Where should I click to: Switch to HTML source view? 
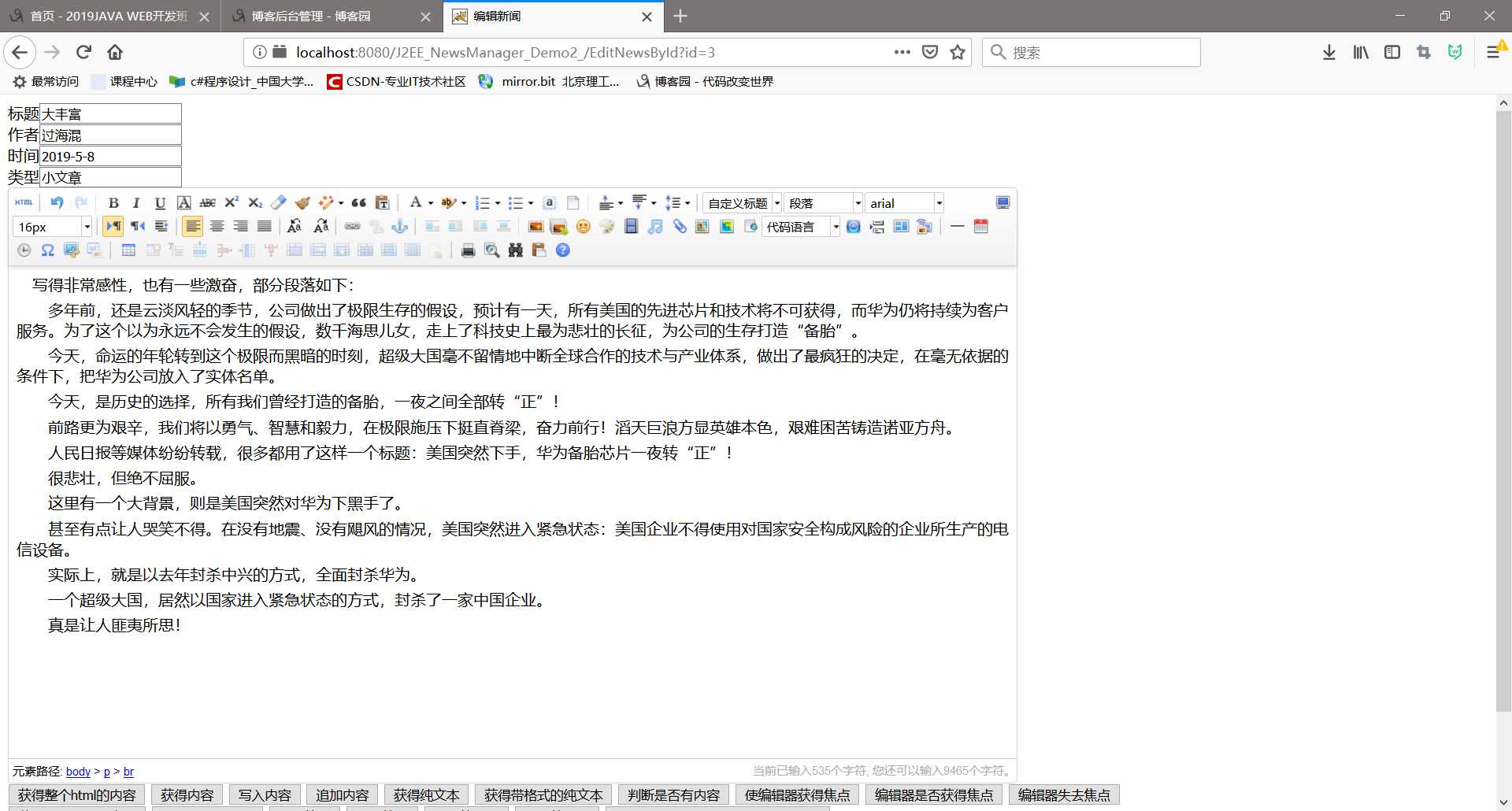pos(24,203)
